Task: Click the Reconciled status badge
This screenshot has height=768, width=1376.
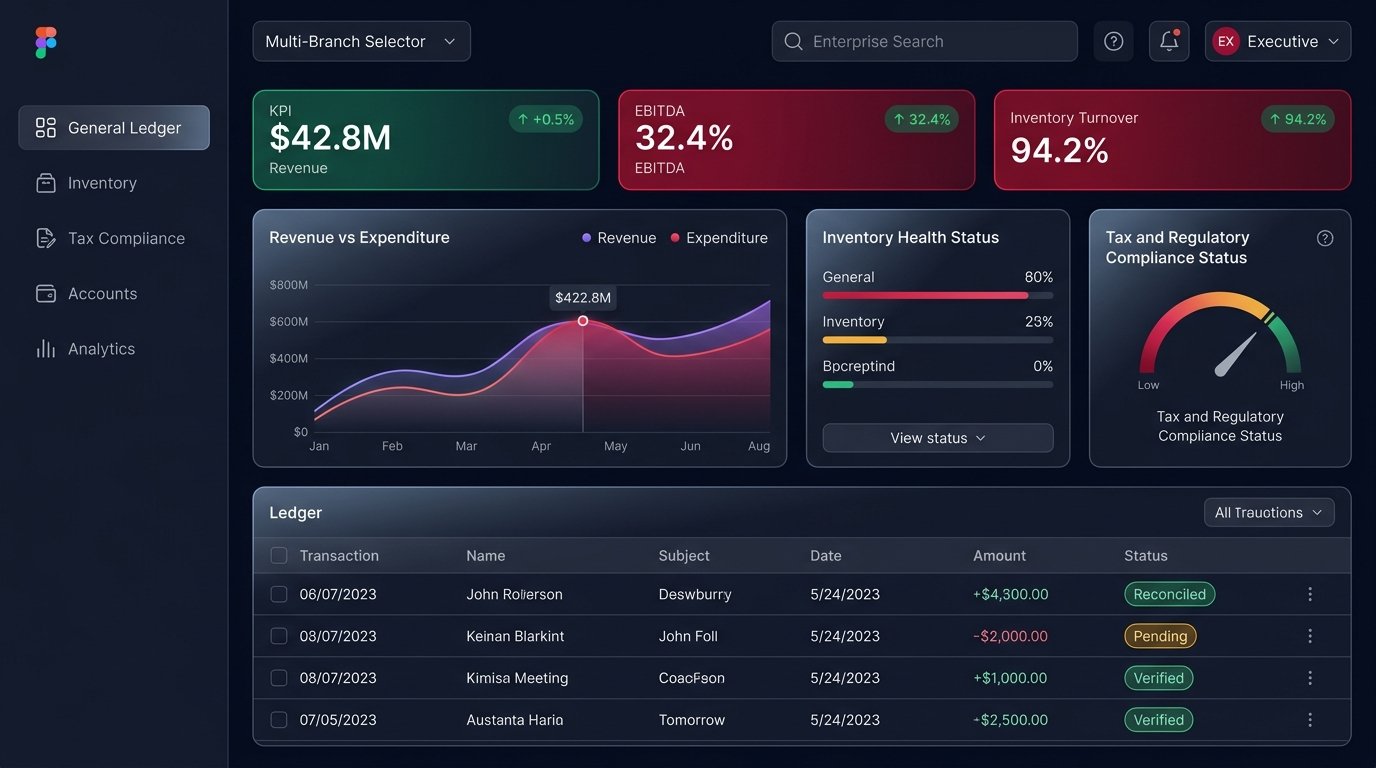Action: (x=1170, y=594)
